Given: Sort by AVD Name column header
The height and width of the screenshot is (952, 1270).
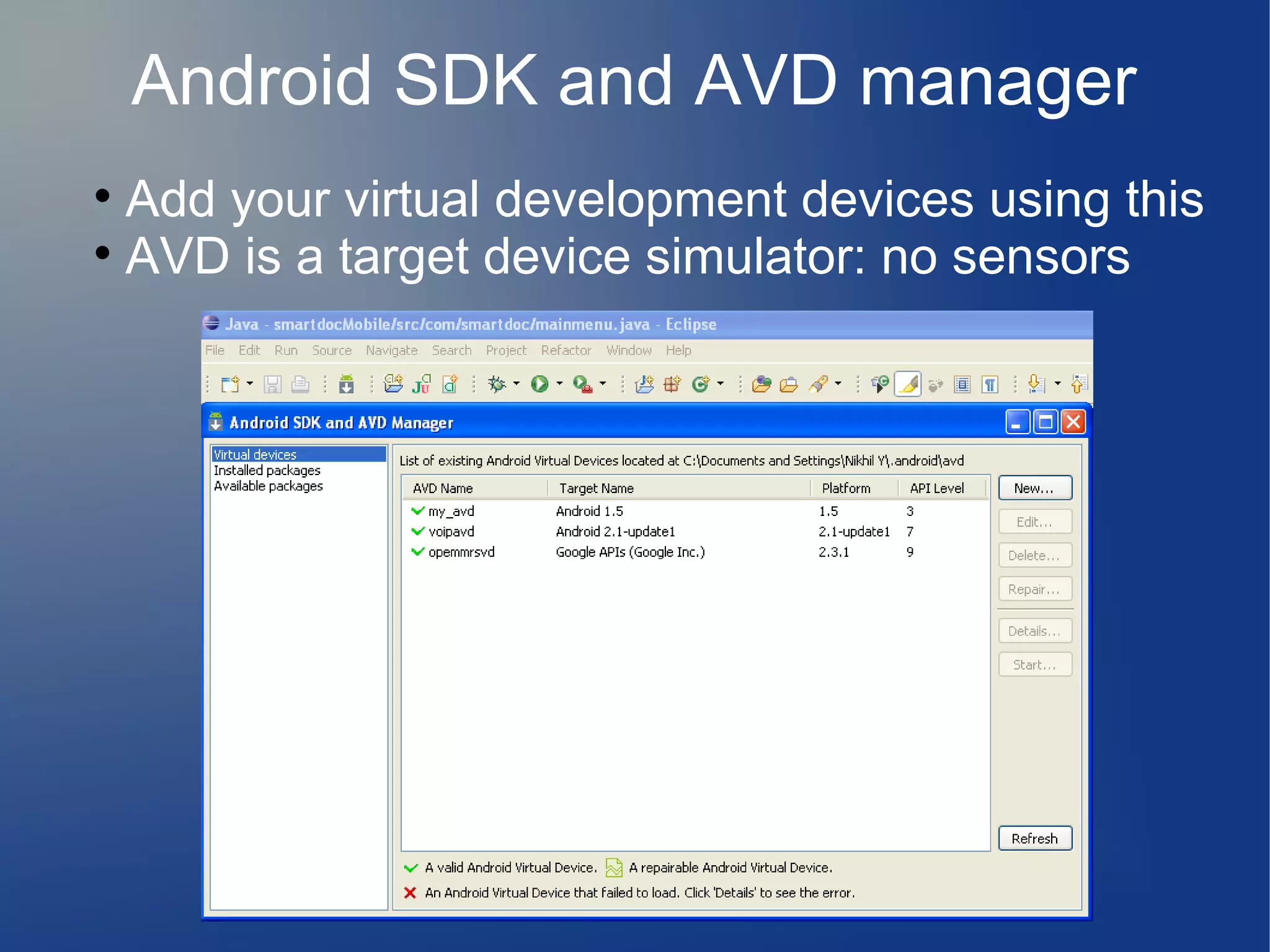Looking at the screenshot, I should (475, 488).
